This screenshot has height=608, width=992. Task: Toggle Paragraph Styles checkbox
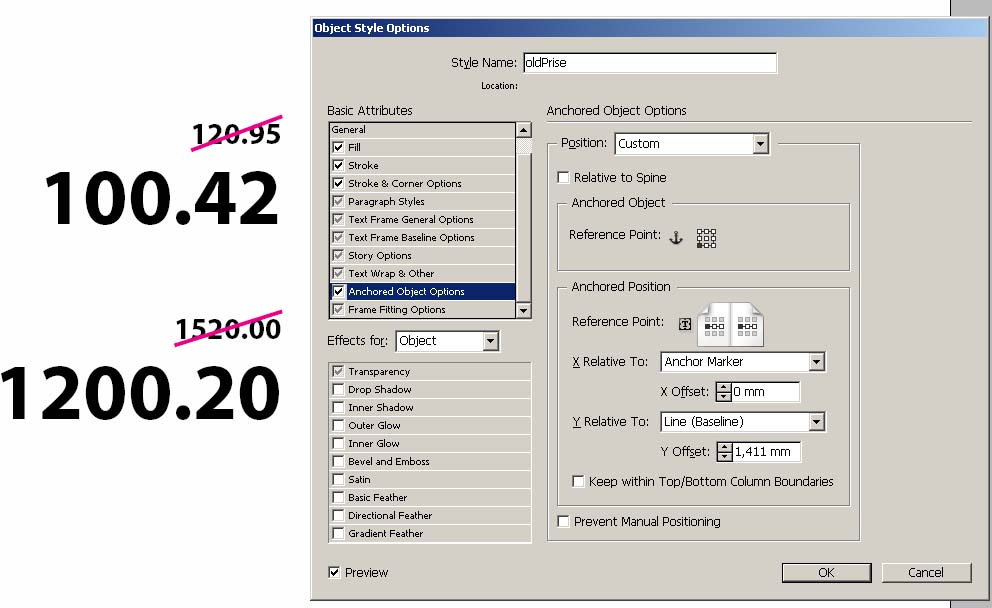click(338, 201)
